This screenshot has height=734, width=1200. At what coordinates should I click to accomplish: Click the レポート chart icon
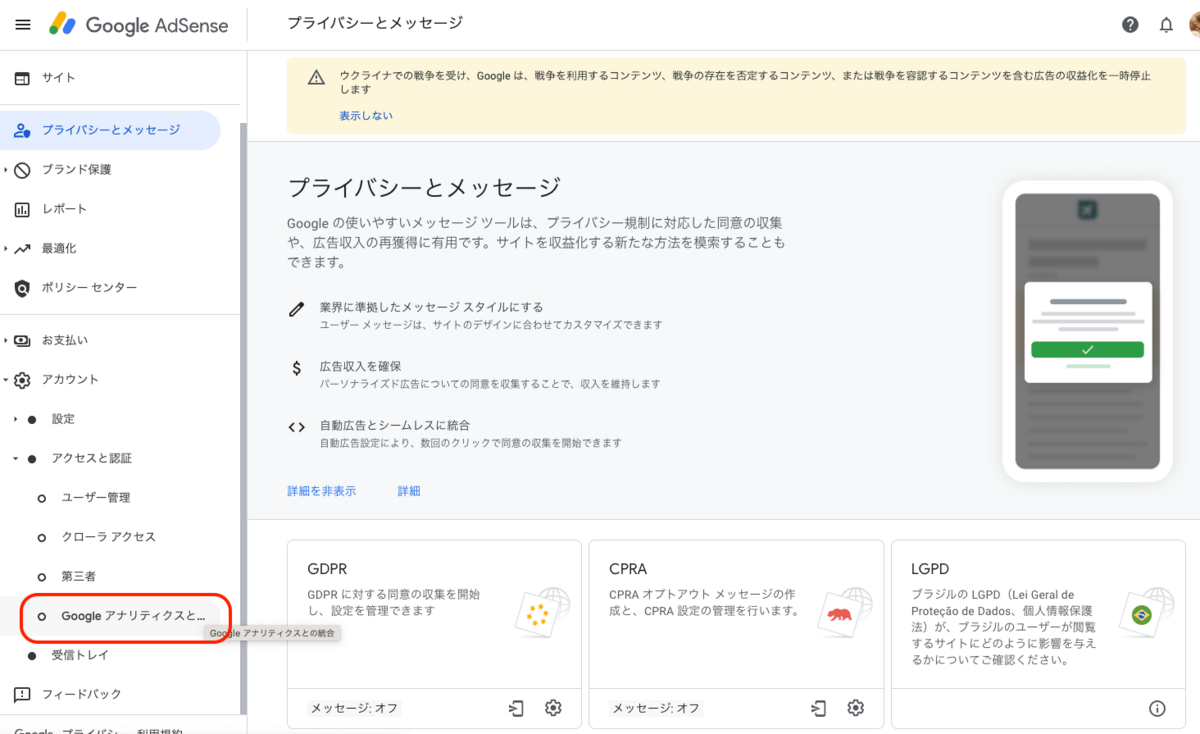[22, 209]
